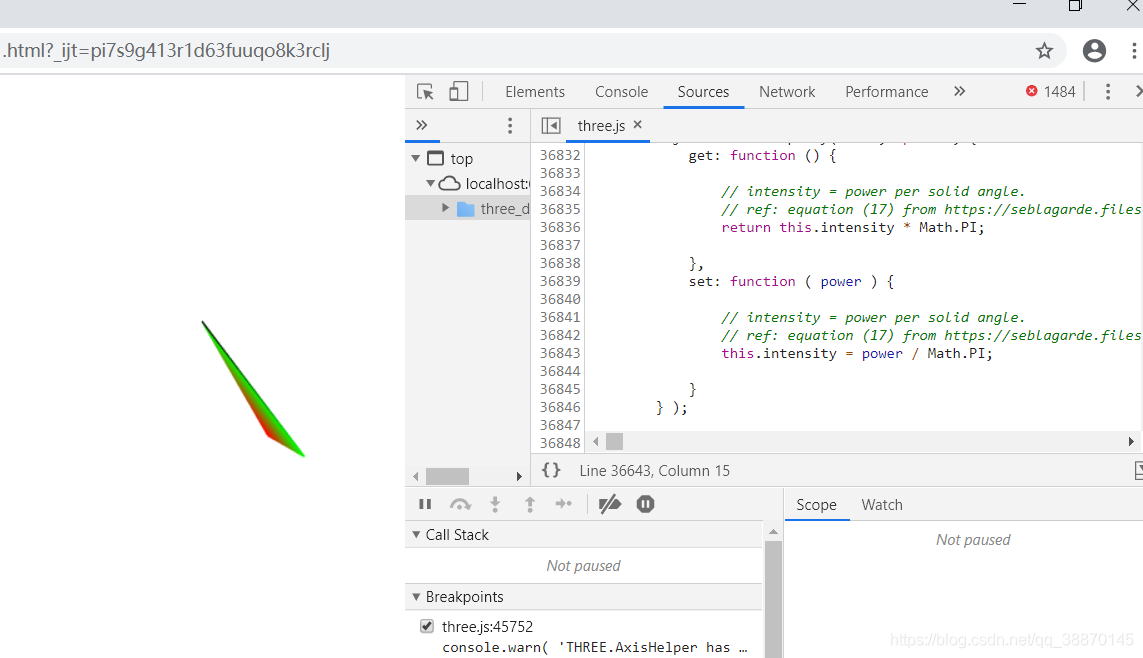
Task: Switch to the Elements tab
Action: pyautogui.click(x=535, y=92)
